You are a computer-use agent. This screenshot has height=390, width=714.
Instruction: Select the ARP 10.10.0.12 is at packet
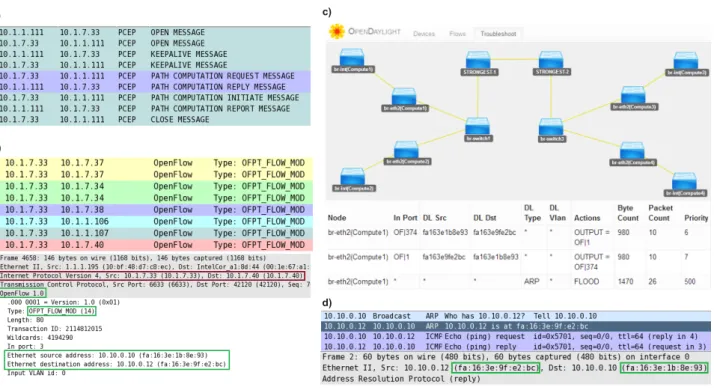pyautogui.click(x=516, y=326)
